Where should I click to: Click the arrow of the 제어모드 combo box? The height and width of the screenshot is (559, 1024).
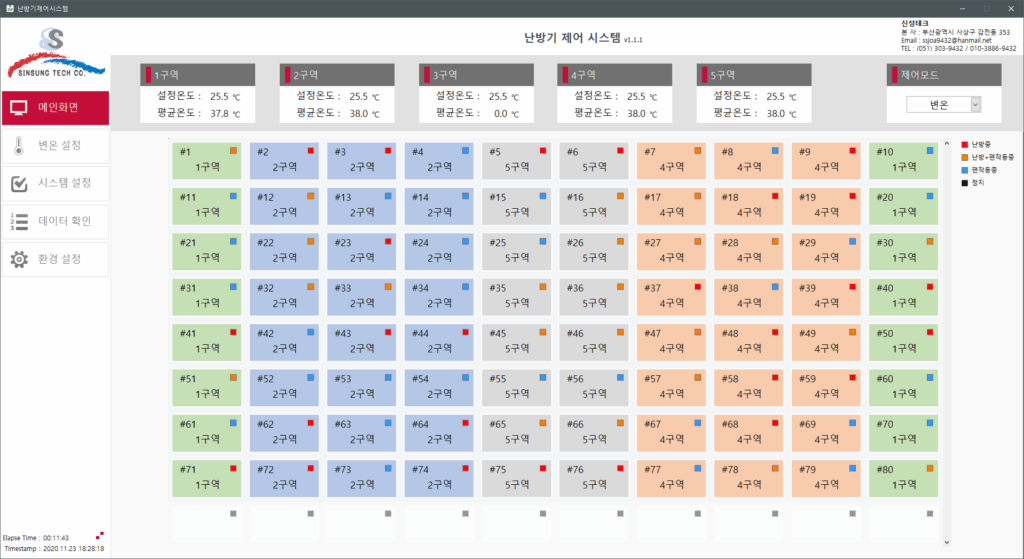tap(975, 105)
